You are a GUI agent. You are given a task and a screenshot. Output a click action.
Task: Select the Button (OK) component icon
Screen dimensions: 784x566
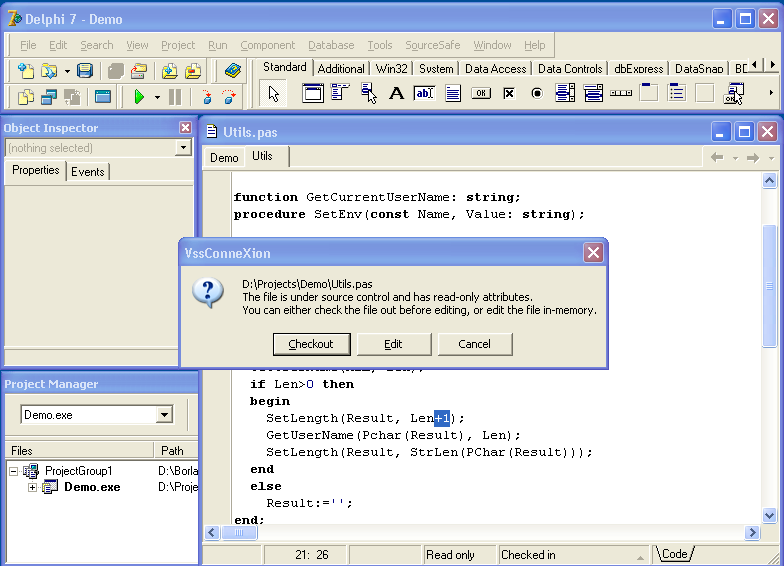click(481, 94)
